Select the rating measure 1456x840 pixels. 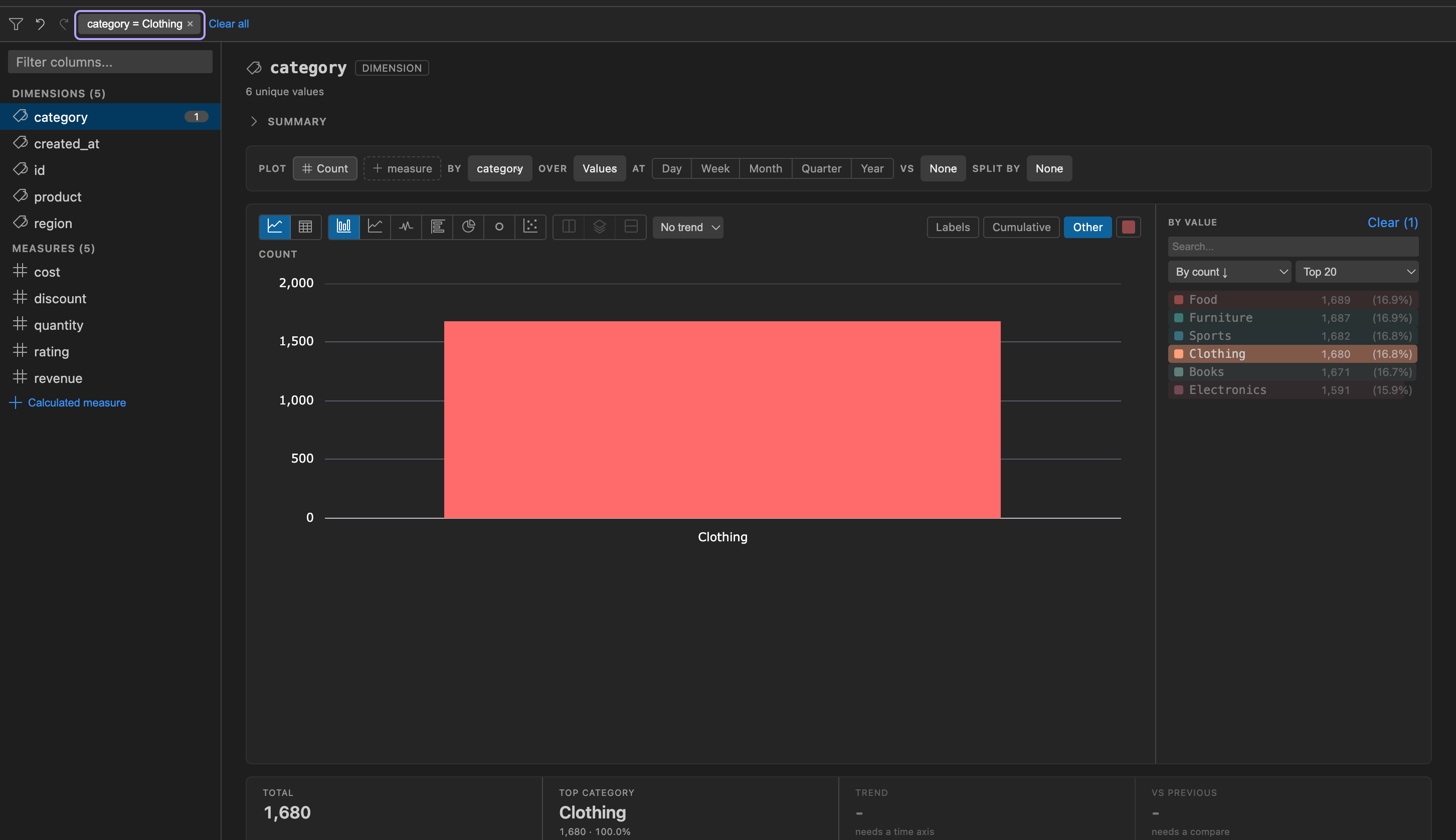tap(110, 351)
